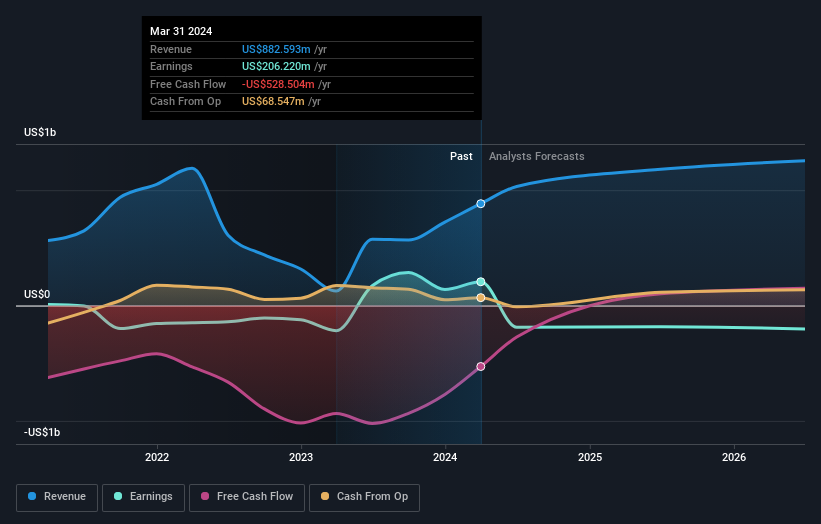This screenshot has height=524, width=821.
Task: Click the US$882.593m revenue value
Action: [x=276, y=49]
